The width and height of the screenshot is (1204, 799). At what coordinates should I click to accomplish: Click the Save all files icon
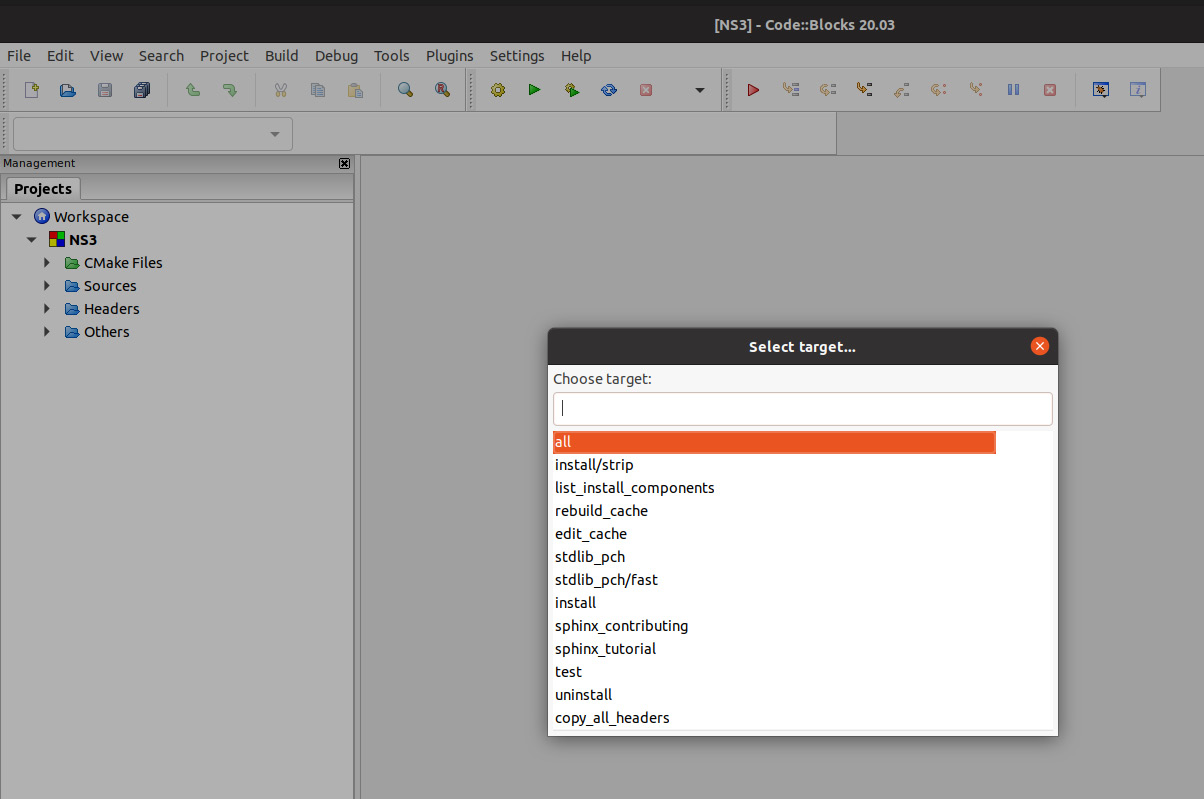click(x=141, y=90)
